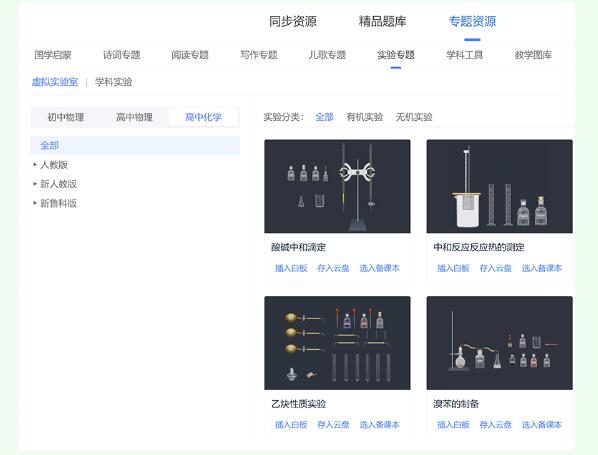Open the 中和反应反应热的测定 experiment thumbnail

click(x=500, y=186)
